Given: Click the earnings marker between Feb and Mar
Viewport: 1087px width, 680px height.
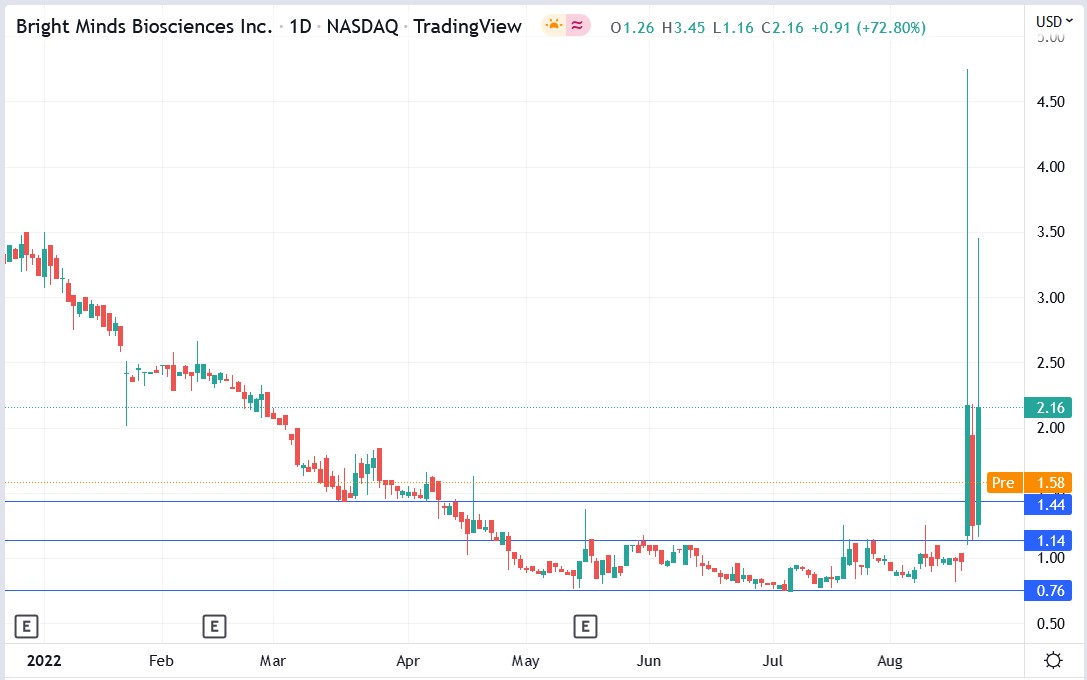Looking at the screenshot, I should [213, 627].
